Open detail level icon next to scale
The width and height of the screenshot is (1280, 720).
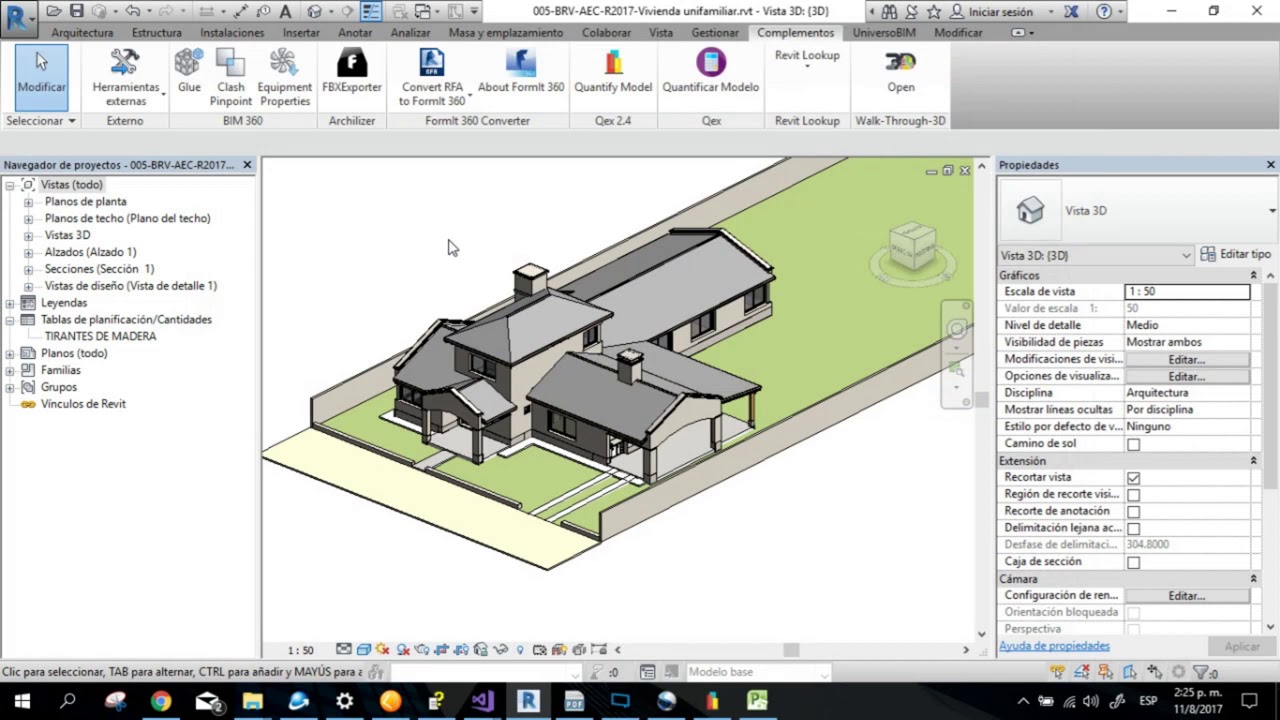[343, 650]
